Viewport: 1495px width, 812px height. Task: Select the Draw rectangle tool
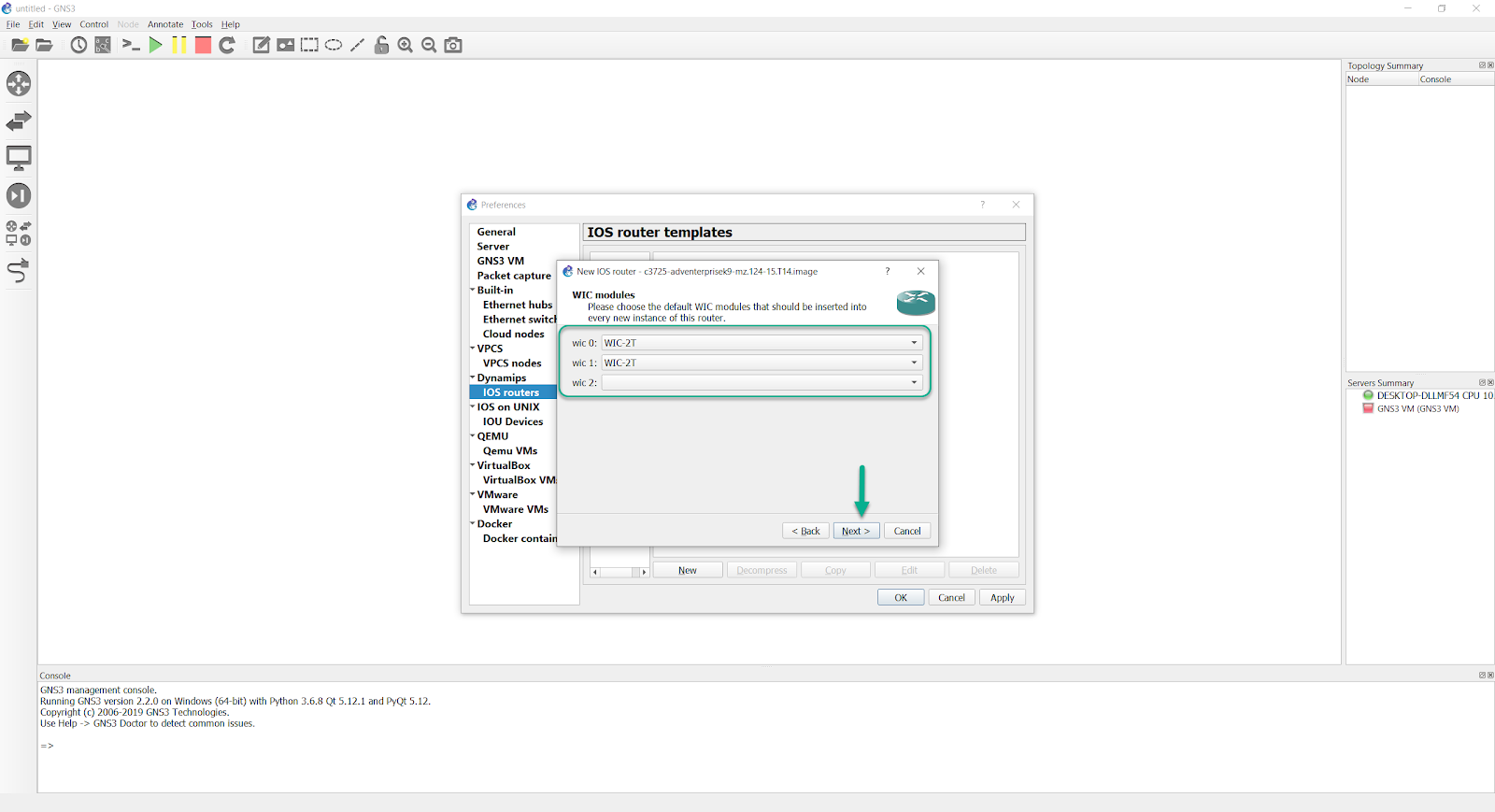pos(309,45)
